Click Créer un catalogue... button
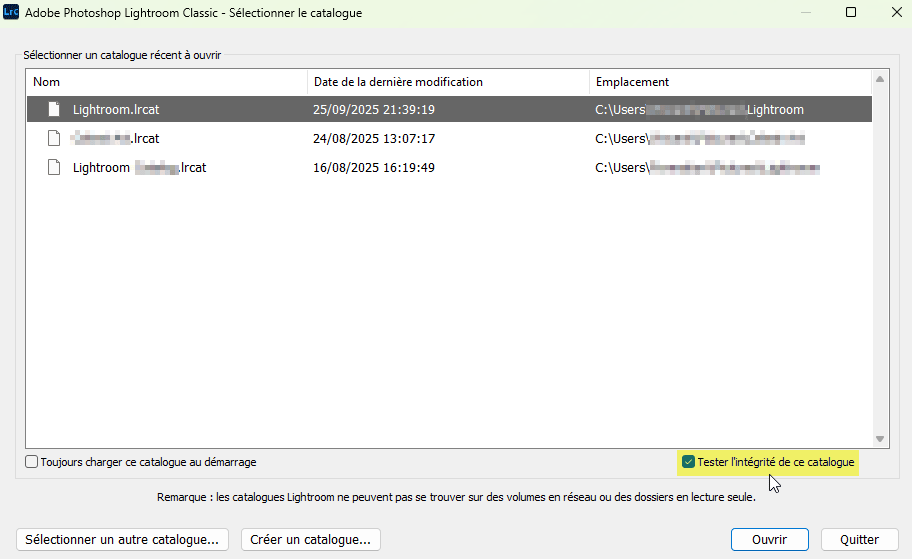Image resolution: width=912 pixels, height=559 pixels. pyautogui.click(x=311, y=539)
